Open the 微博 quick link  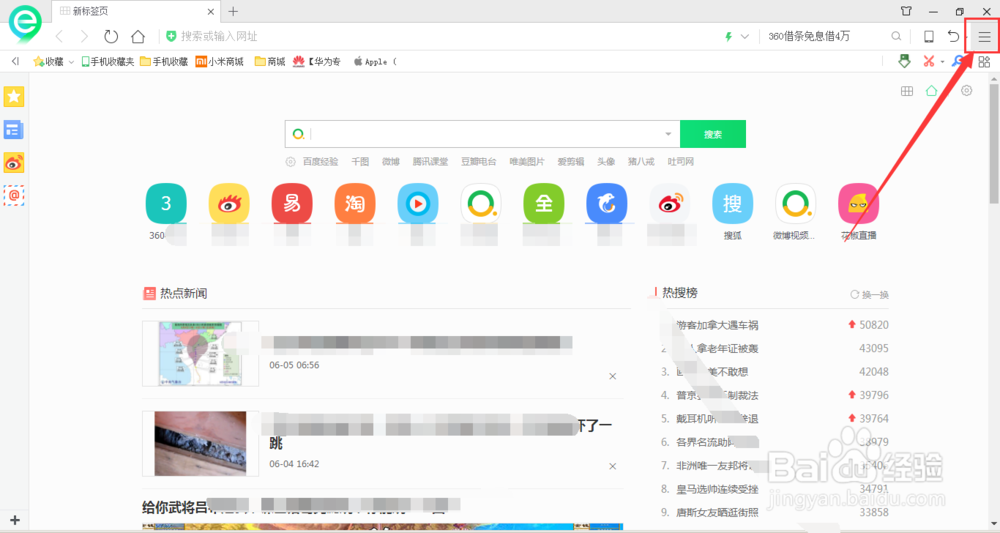click(390, 162)
